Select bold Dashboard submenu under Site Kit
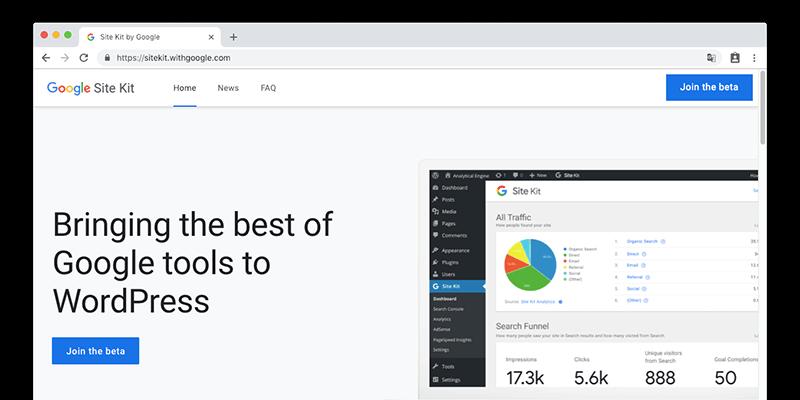 (444, 299)
